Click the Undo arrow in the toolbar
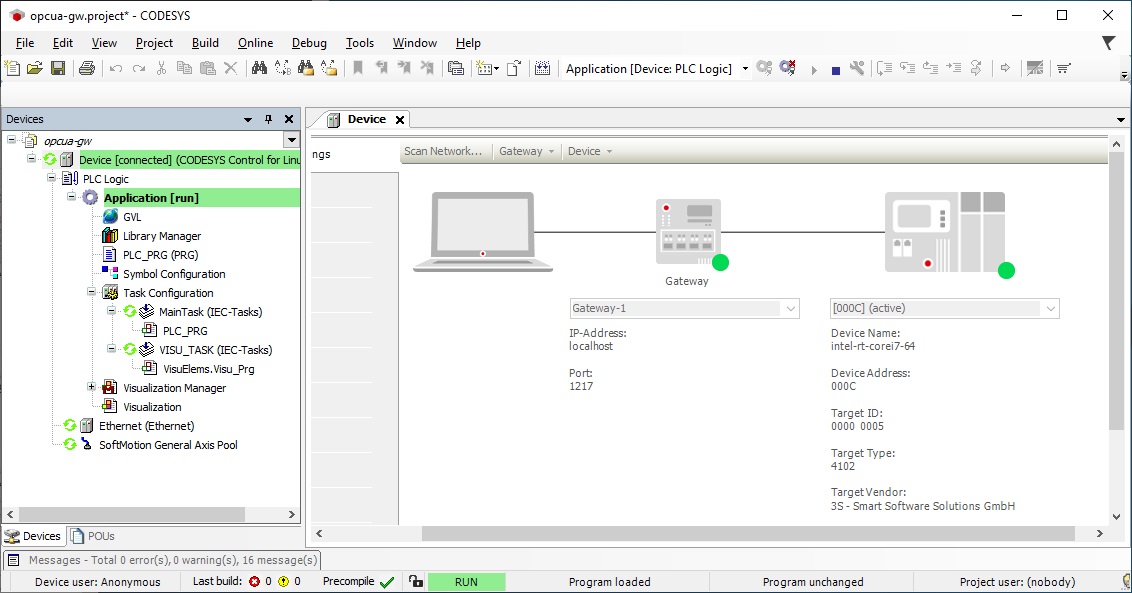 [116, 69]
